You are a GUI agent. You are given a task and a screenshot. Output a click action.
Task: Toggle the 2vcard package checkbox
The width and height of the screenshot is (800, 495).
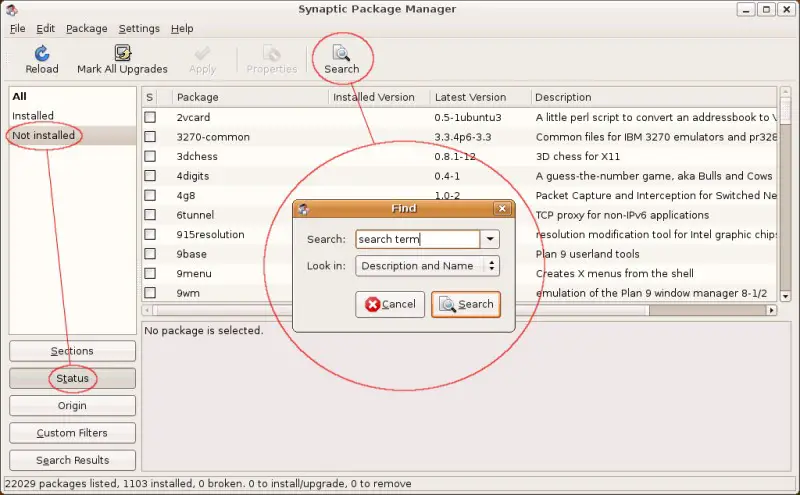(x=150, y=117)
